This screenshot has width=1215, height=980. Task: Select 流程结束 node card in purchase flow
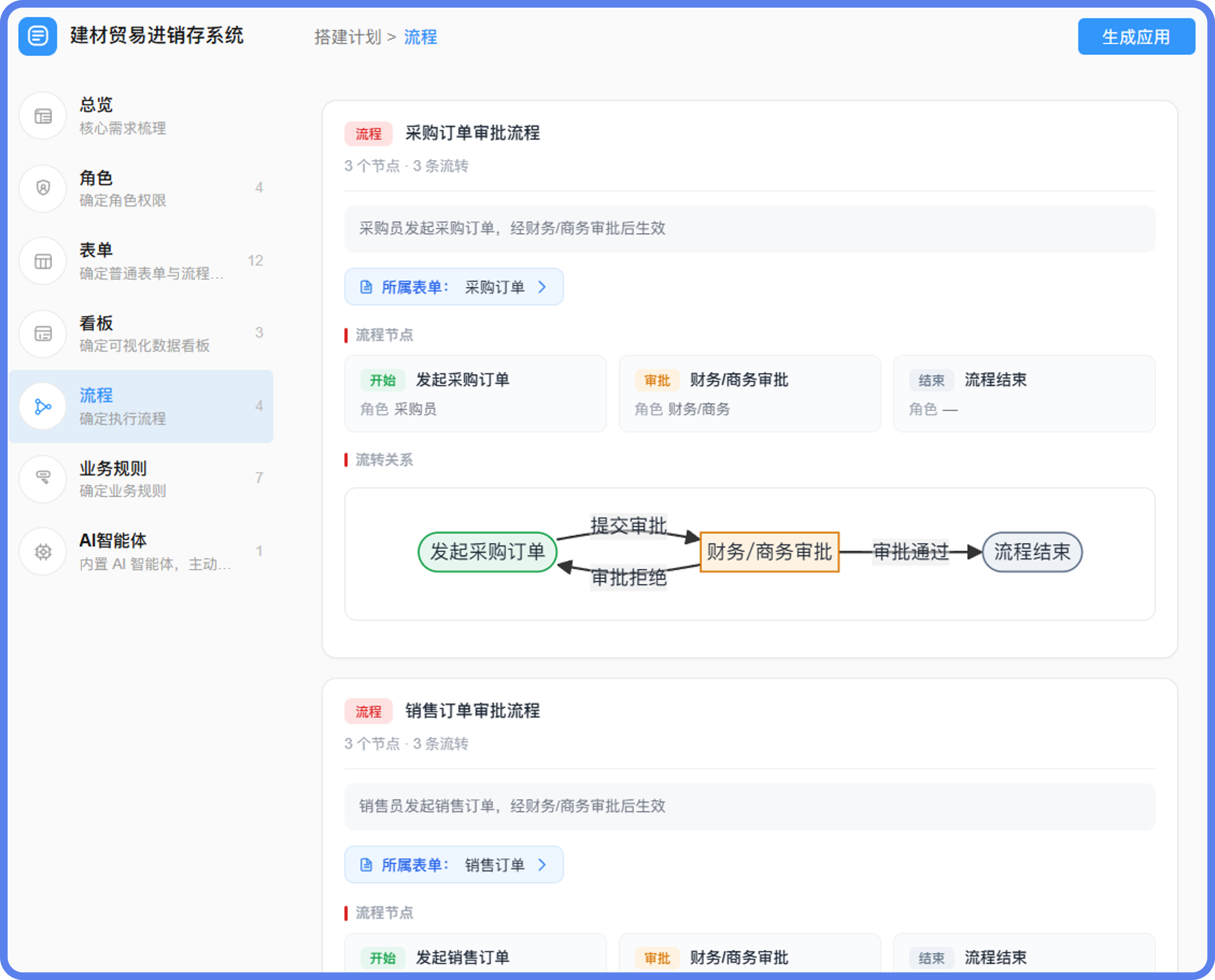click(x=1024, y=393)
